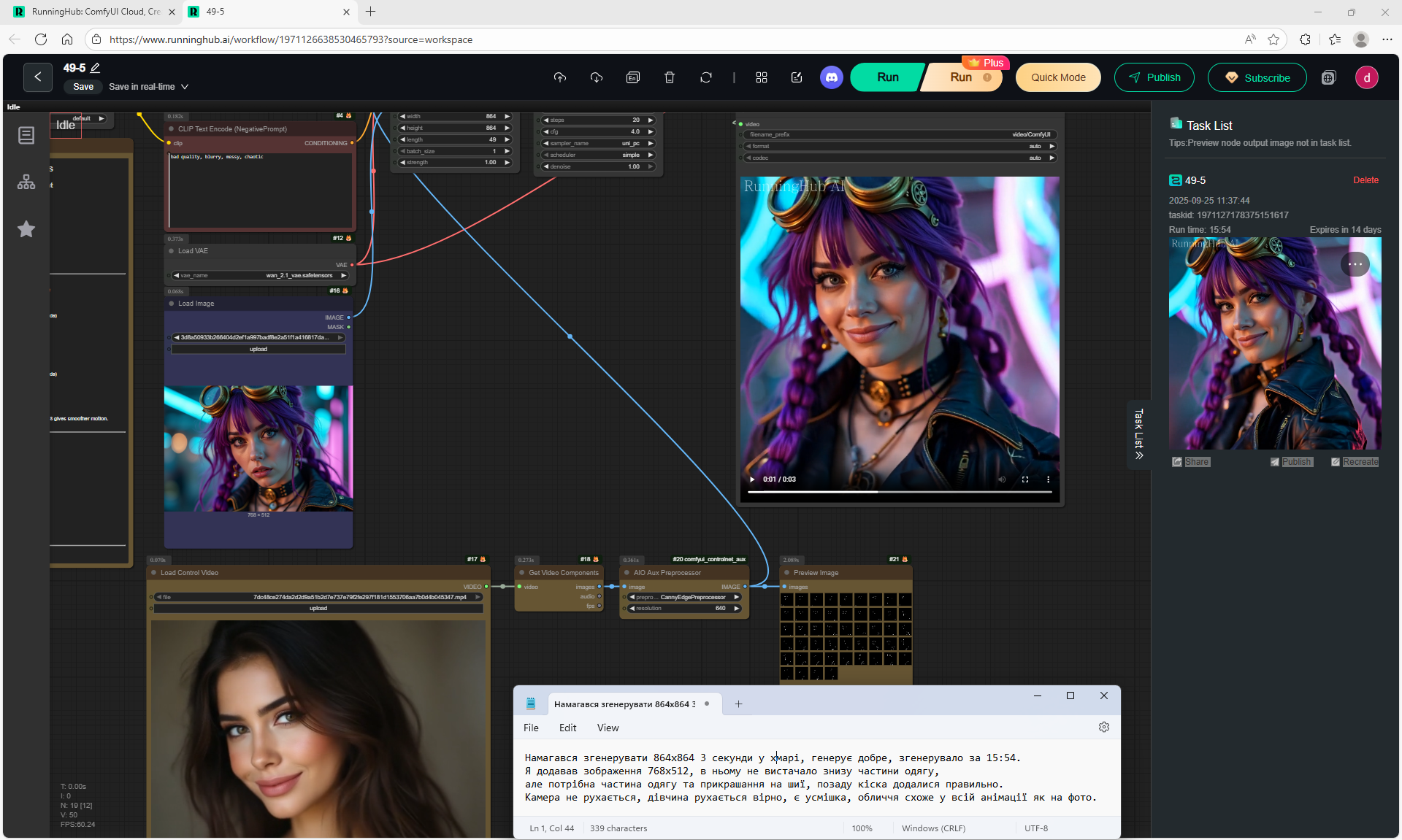Screen dimensions: 1402x840
Task: Open the node tree sidebar icon
Action: pos(26,182)
